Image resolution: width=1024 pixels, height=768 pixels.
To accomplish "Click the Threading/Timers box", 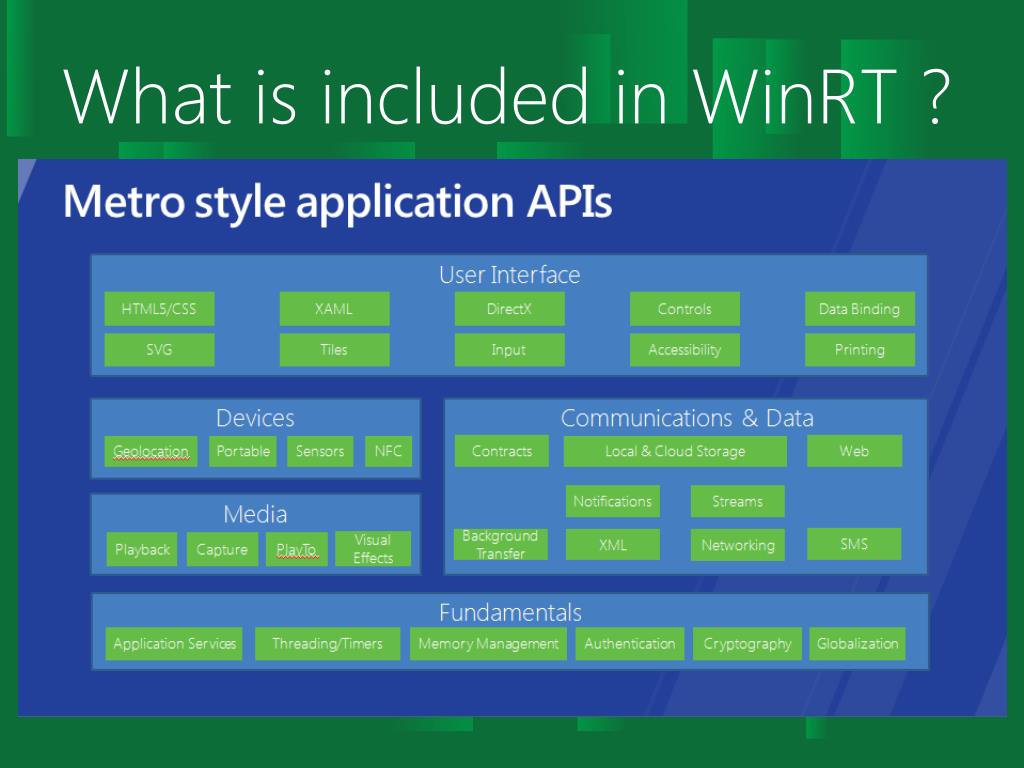I will 328,643.
